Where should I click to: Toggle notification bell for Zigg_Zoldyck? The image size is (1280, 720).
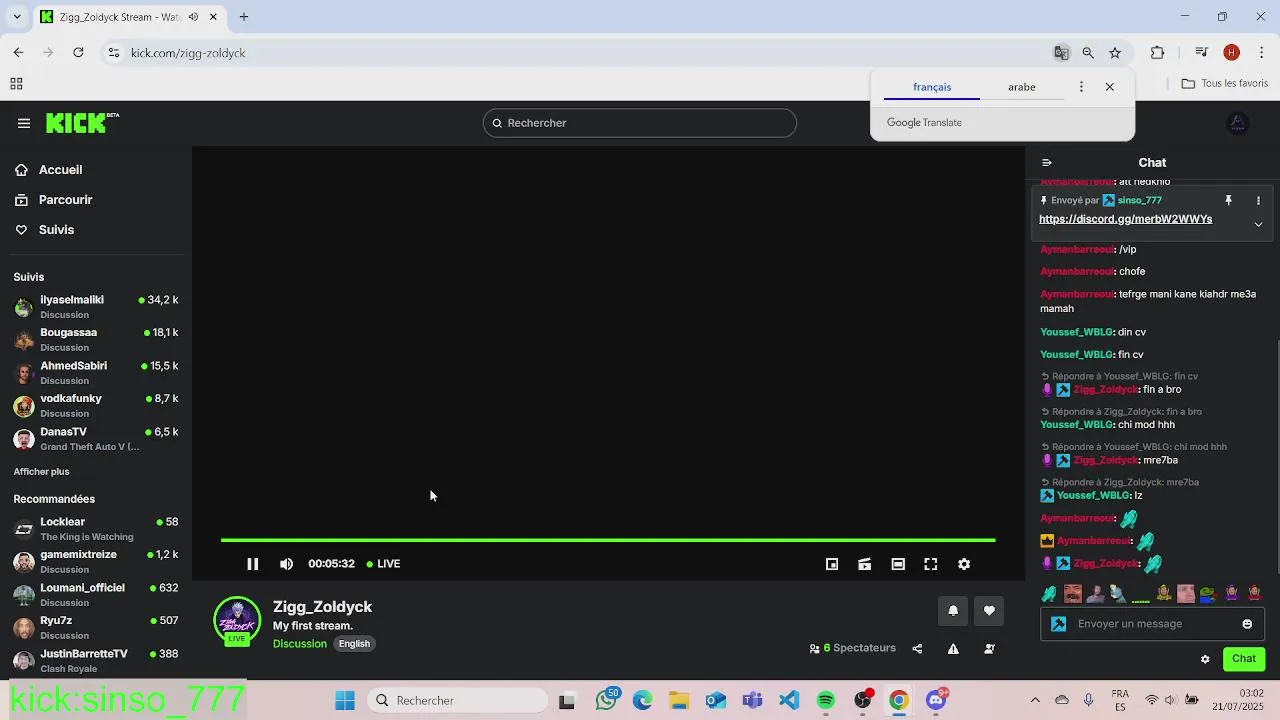(x=953, y=611)
